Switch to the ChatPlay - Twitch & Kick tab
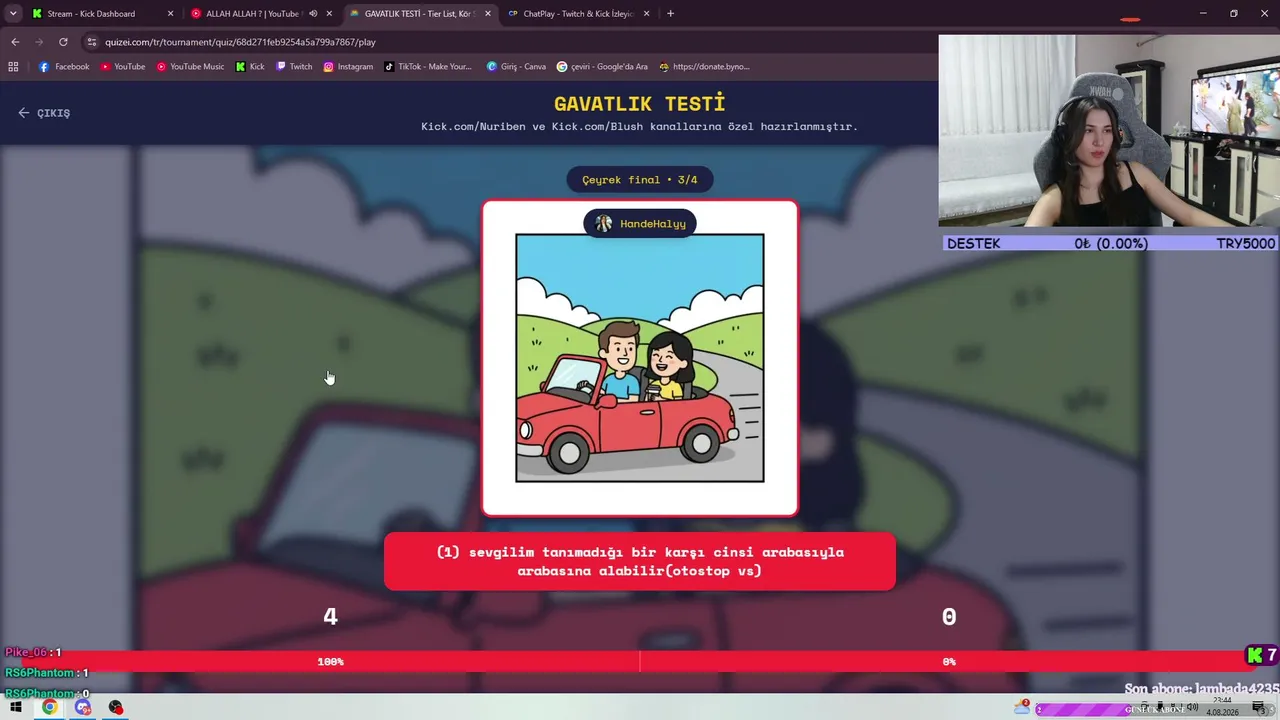 (x=577, y=14)
